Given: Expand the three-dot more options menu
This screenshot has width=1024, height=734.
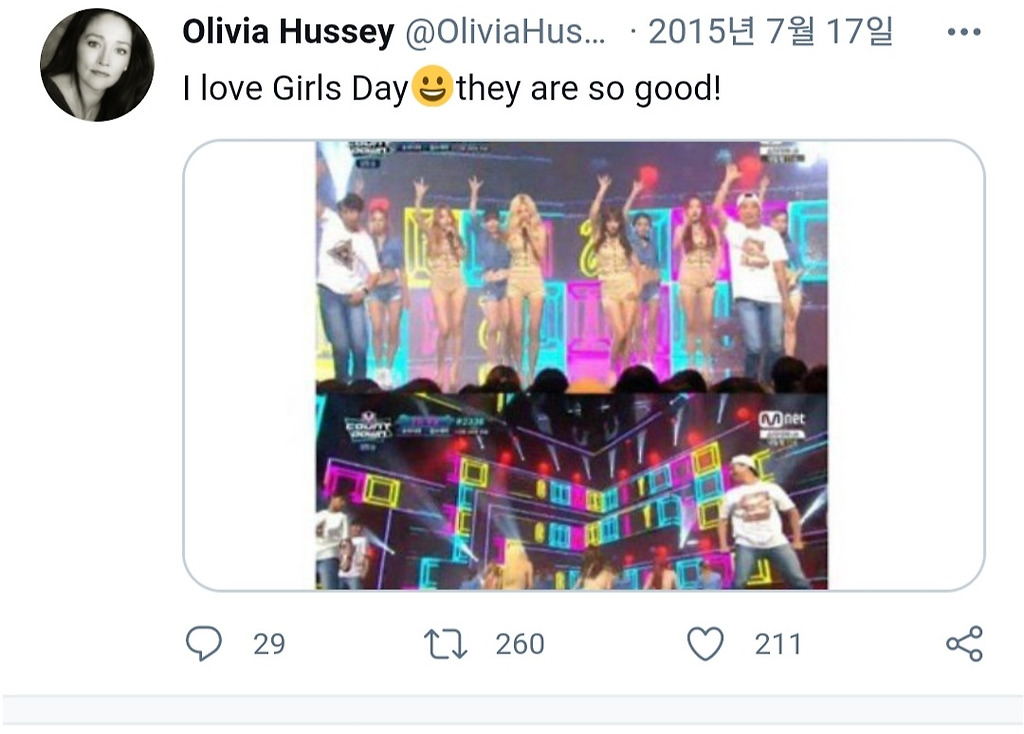Looking at the screenshot, I should (x=963, y=33).
